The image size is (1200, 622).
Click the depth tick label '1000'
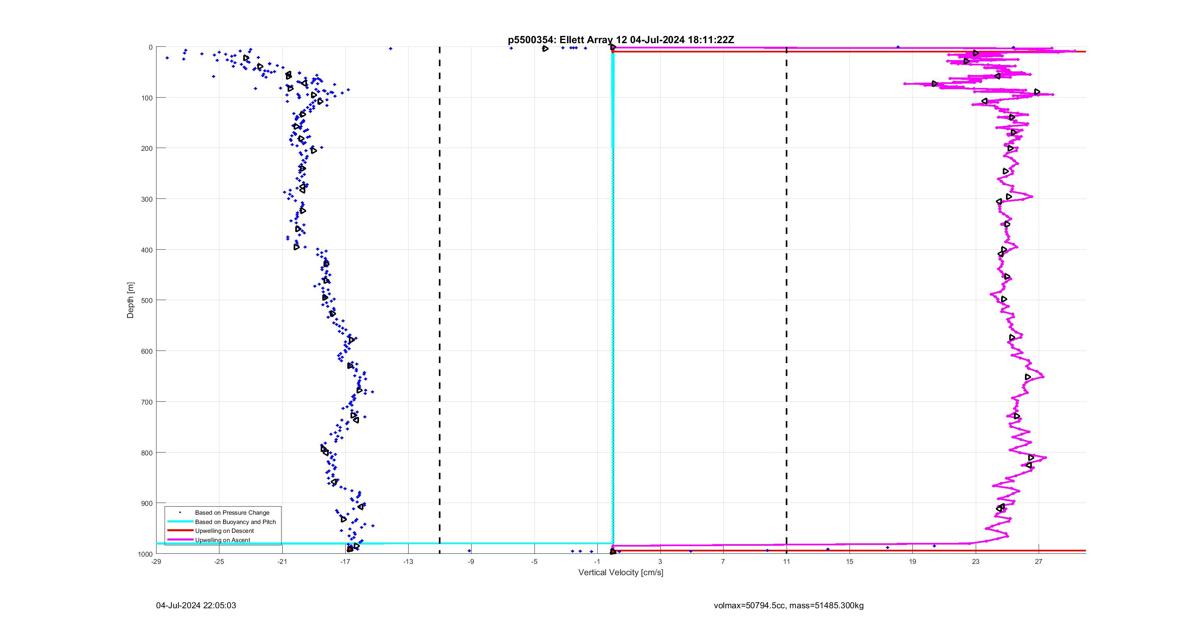click(x=144, y=554)
